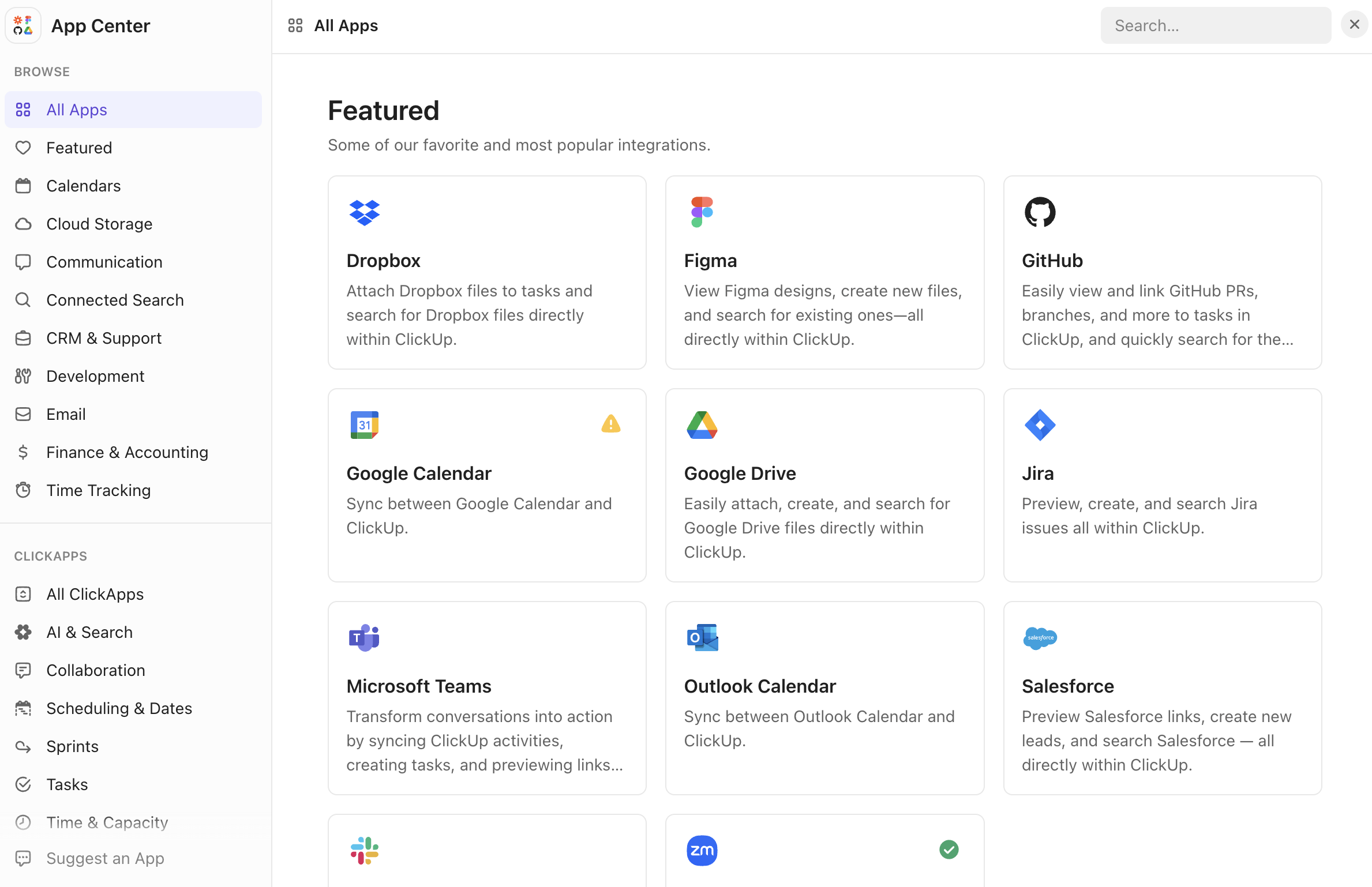Click the Slack app icon
1372x887 pixels.
click(364, 850)
